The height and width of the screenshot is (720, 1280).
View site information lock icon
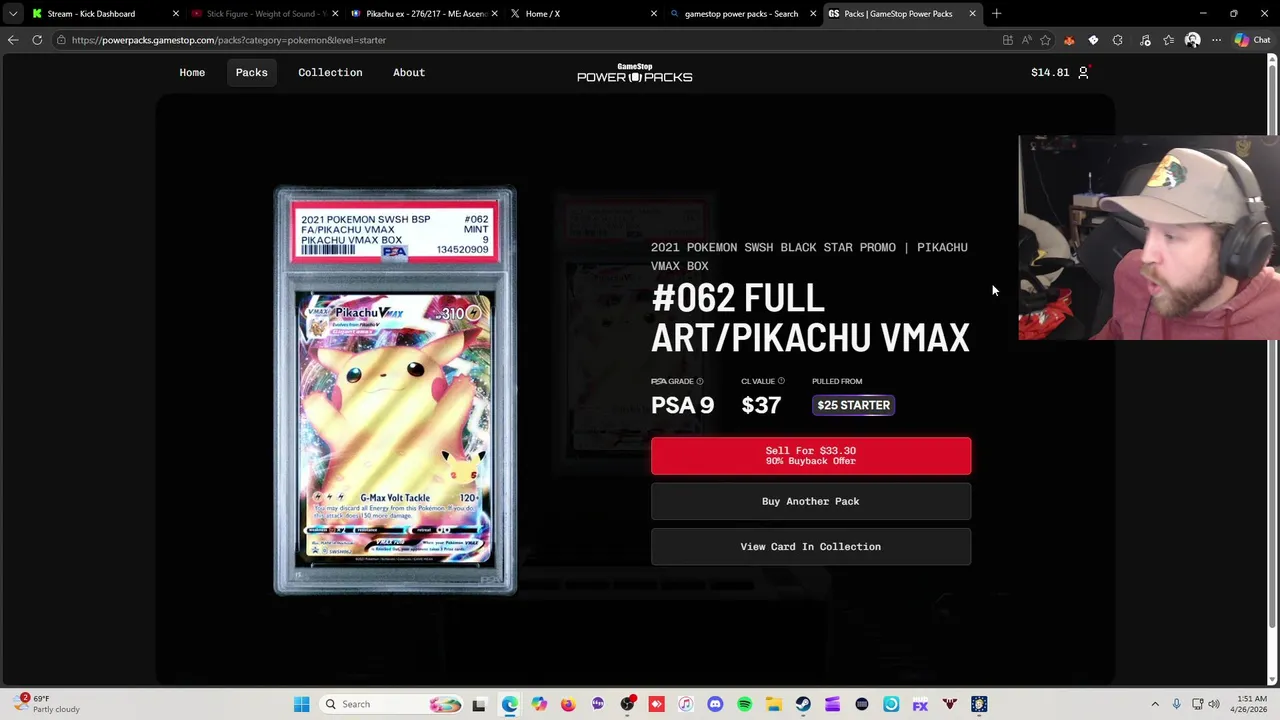pos(61,40)
